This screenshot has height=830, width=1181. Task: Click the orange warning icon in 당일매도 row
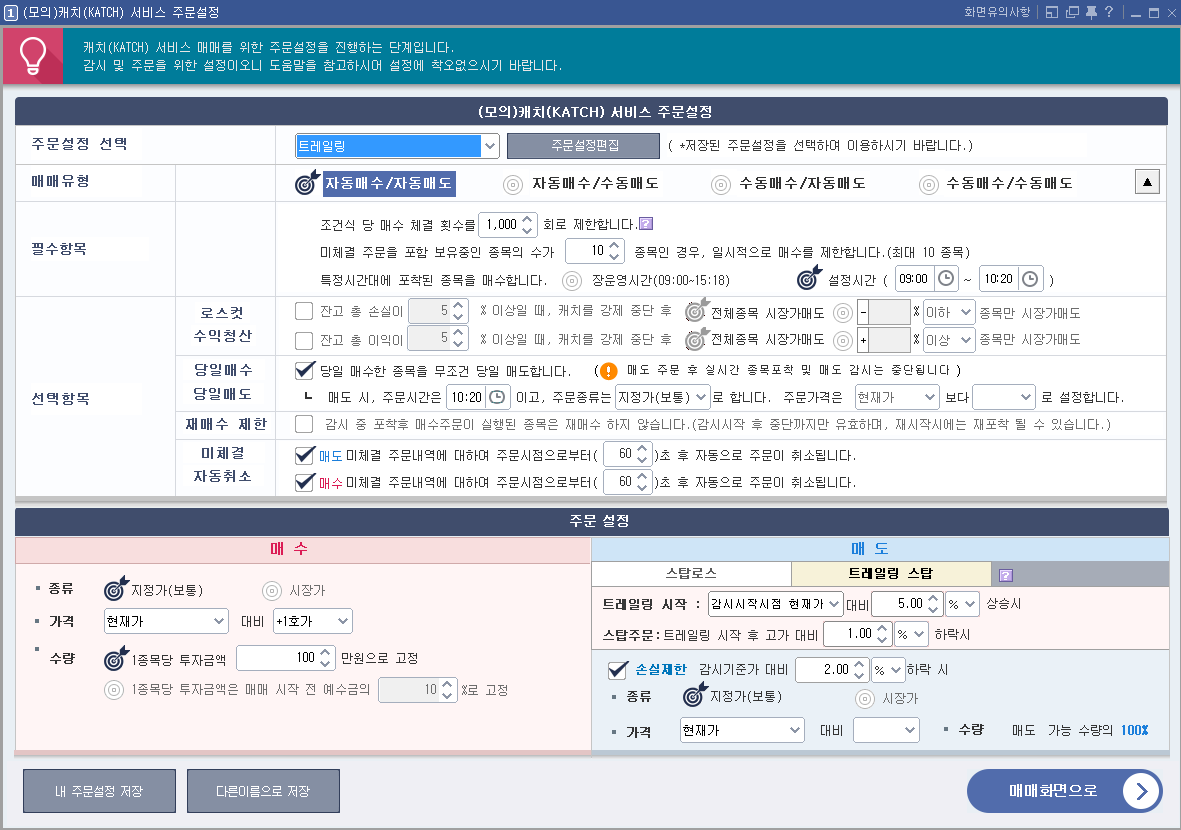point(609,371)
